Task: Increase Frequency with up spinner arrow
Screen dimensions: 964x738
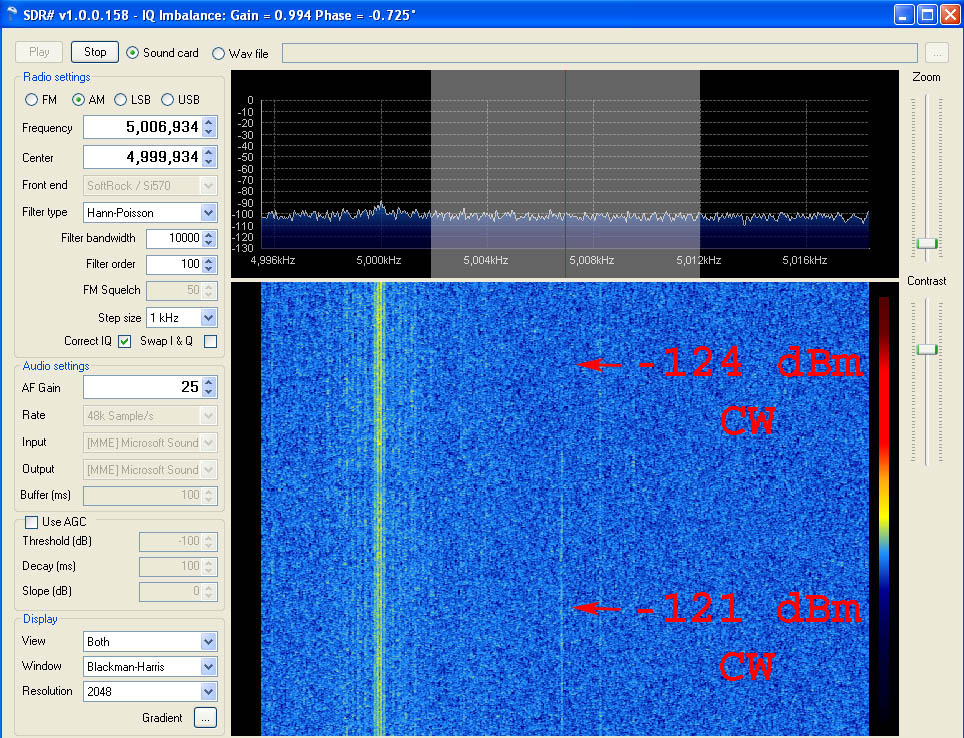Action: (209, 122)
